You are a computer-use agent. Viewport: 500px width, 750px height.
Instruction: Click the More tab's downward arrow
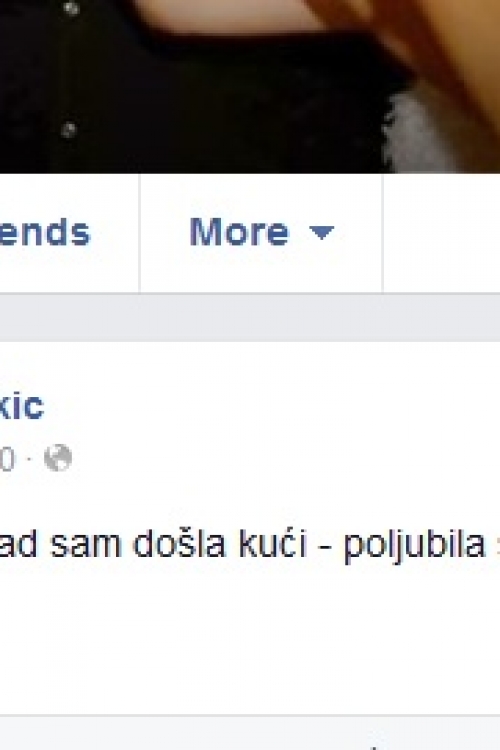(x=321, y=232)
